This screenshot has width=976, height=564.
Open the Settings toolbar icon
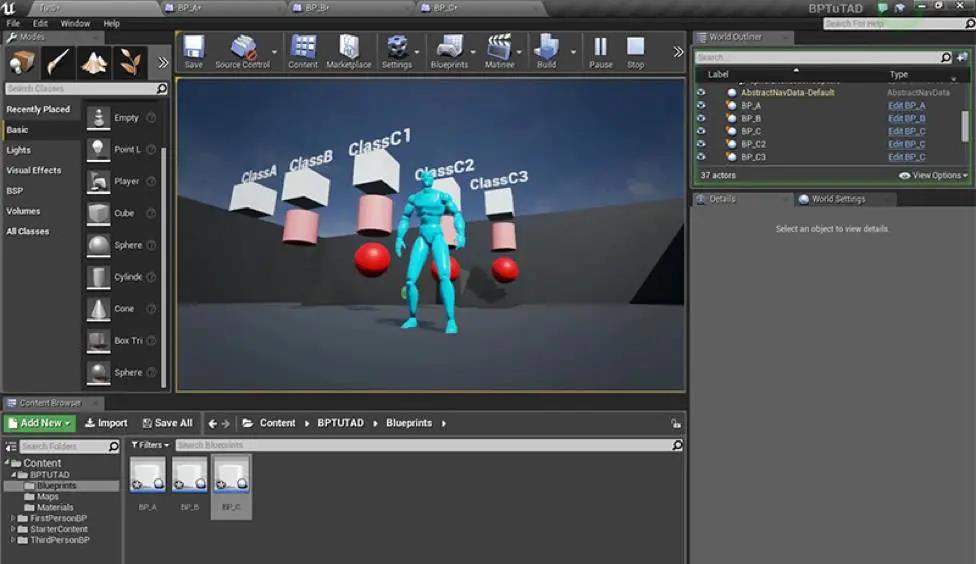397,51
